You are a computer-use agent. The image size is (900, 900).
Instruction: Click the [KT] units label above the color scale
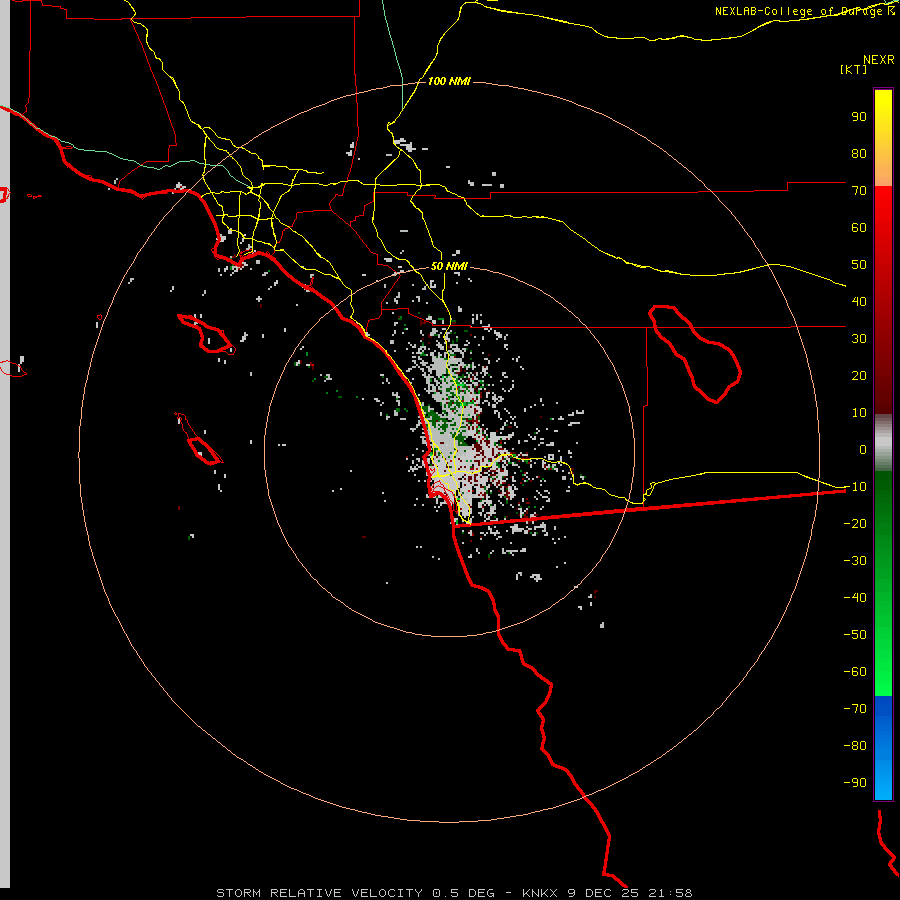853,69
